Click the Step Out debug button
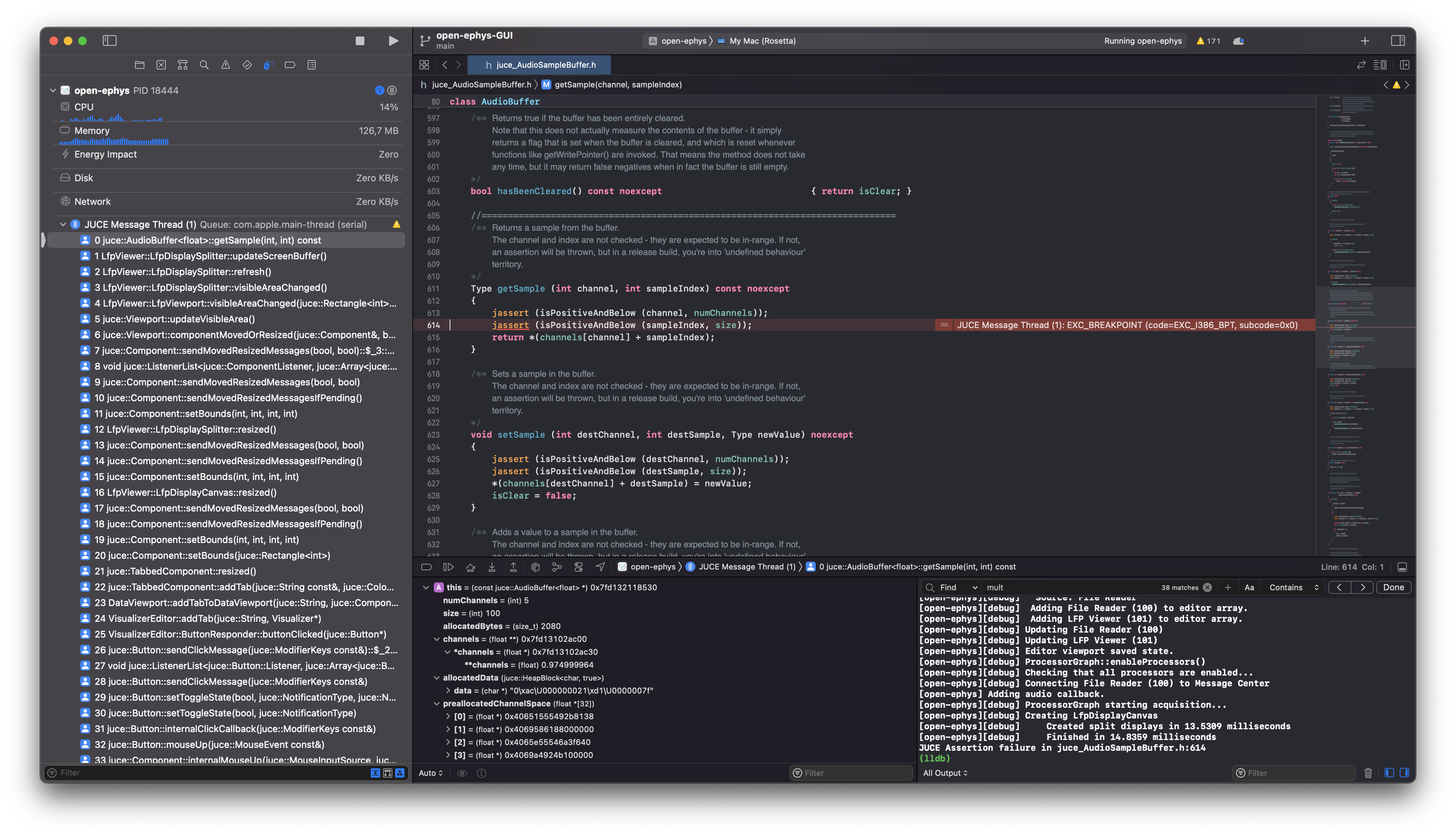 click(x=513, y=567)
